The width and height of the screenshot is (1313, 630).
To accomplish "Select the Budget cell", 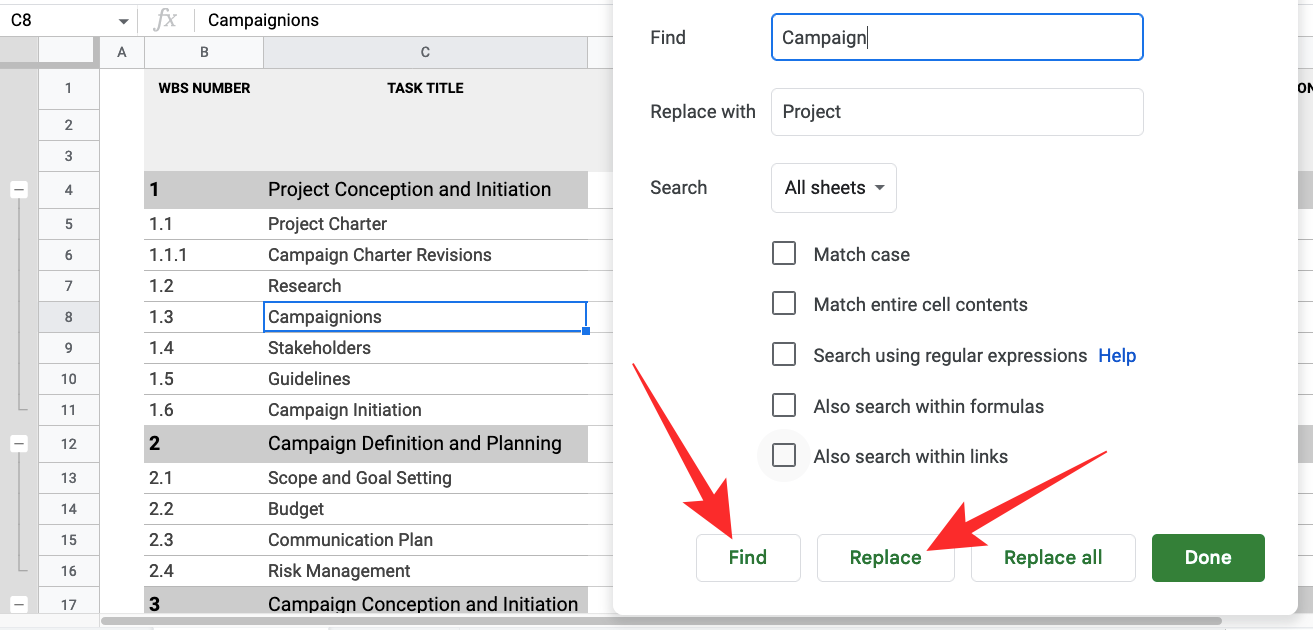I will pyautogui.click(x=425, y=509).
